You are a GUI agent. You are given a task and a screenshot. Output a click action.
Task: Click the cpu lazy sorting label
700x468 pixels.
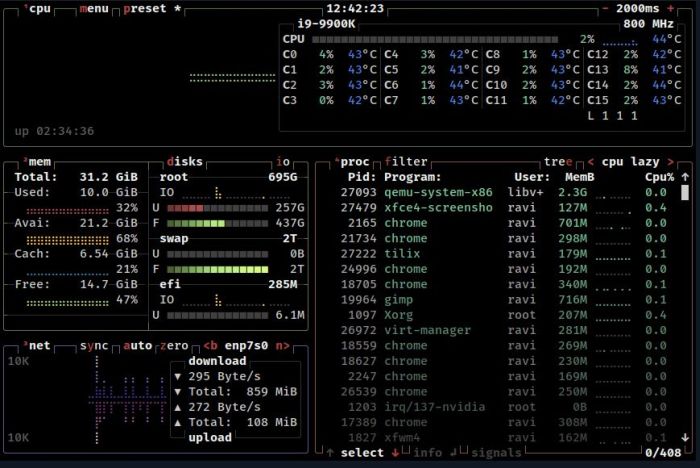630,161
